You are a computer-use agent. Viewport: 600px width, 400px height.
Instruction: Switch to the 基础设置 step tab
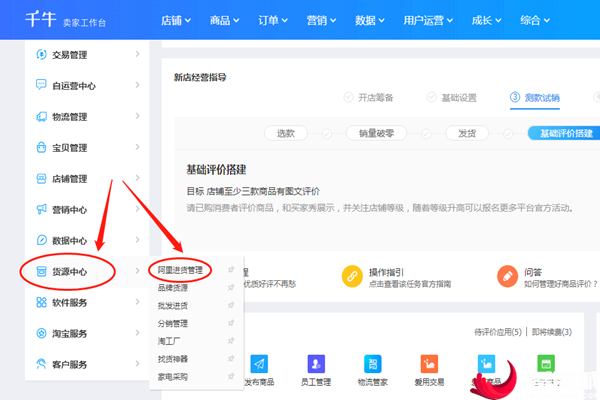452,98
